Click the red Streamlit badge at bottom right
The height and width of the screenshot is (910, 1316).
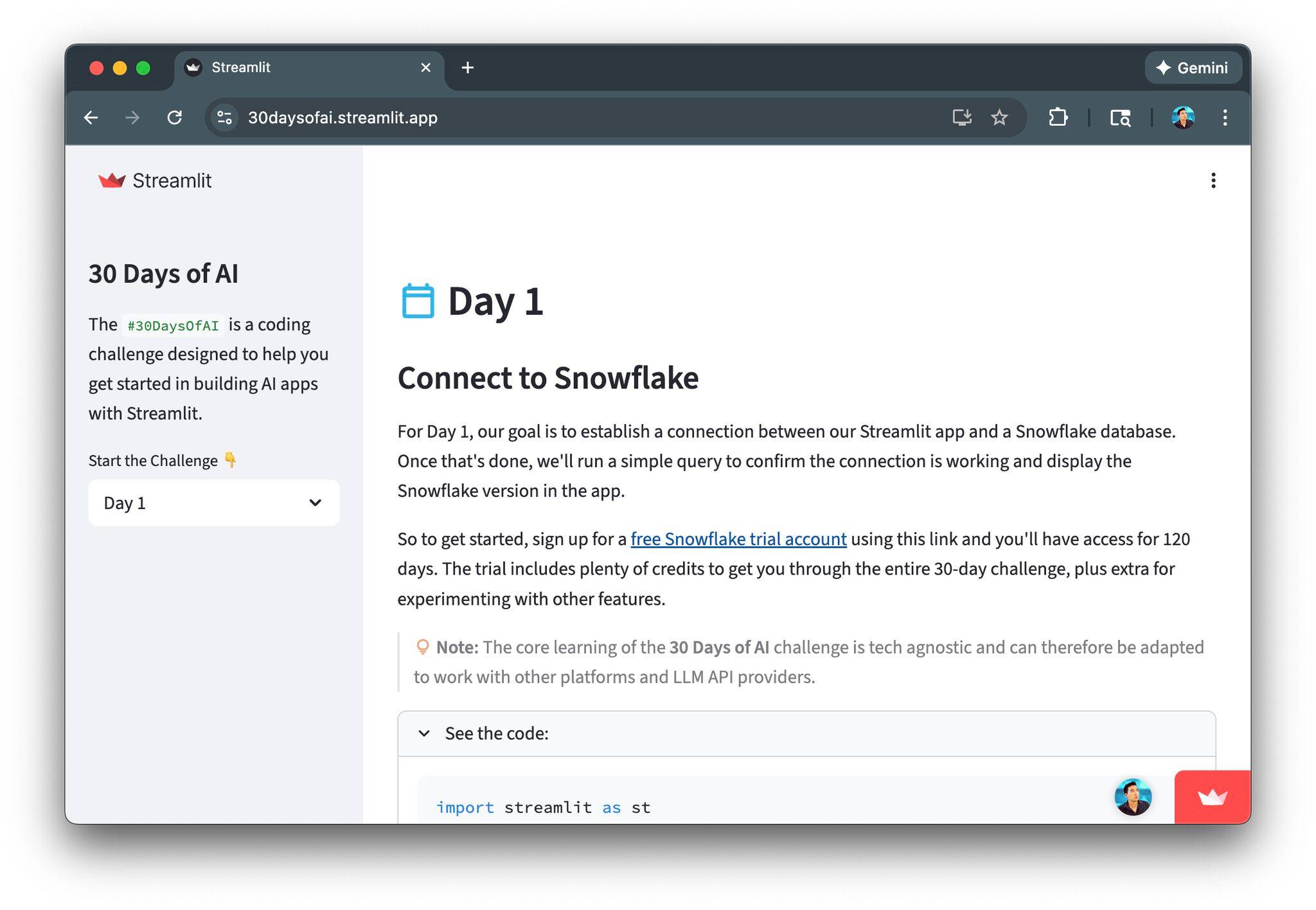coord(1212,797)
